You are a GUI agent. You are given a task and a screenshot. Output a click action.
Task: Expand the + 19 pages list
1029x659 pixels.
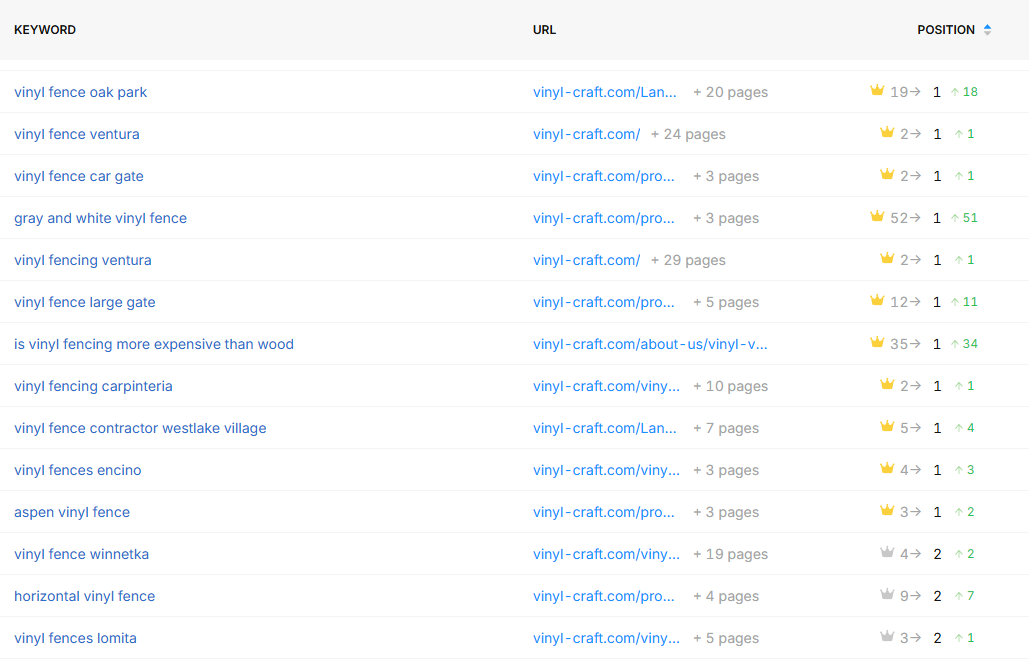click(730, 555)
